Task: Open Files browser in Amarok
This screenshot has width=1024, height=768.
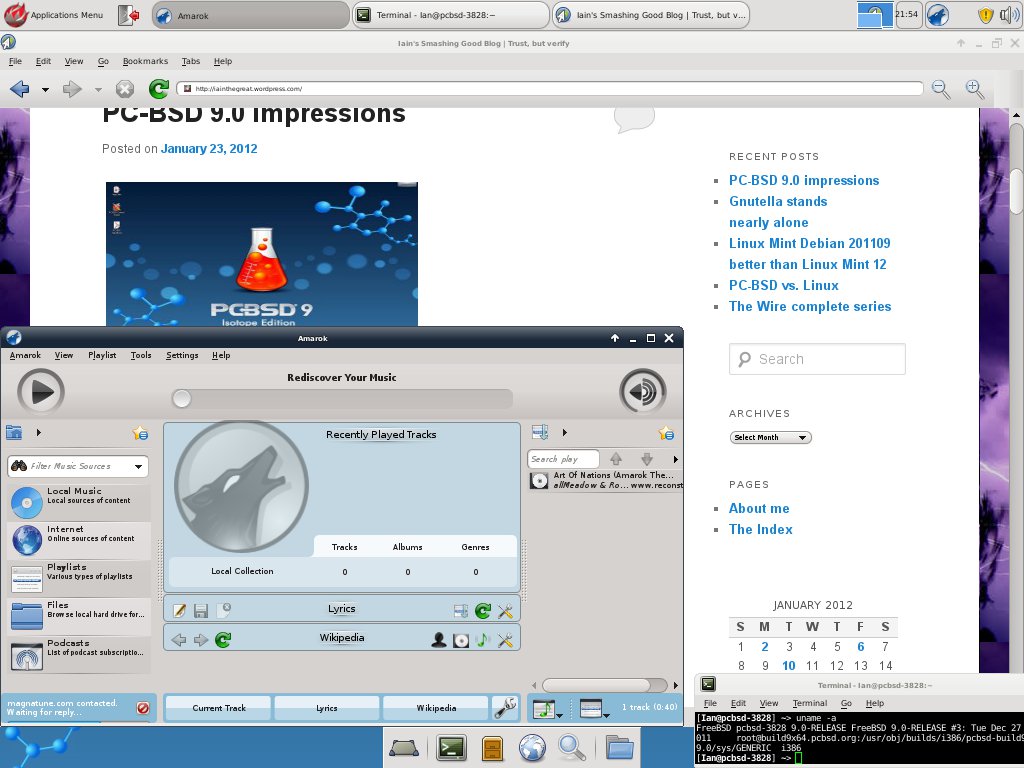Action: (79, 615)
